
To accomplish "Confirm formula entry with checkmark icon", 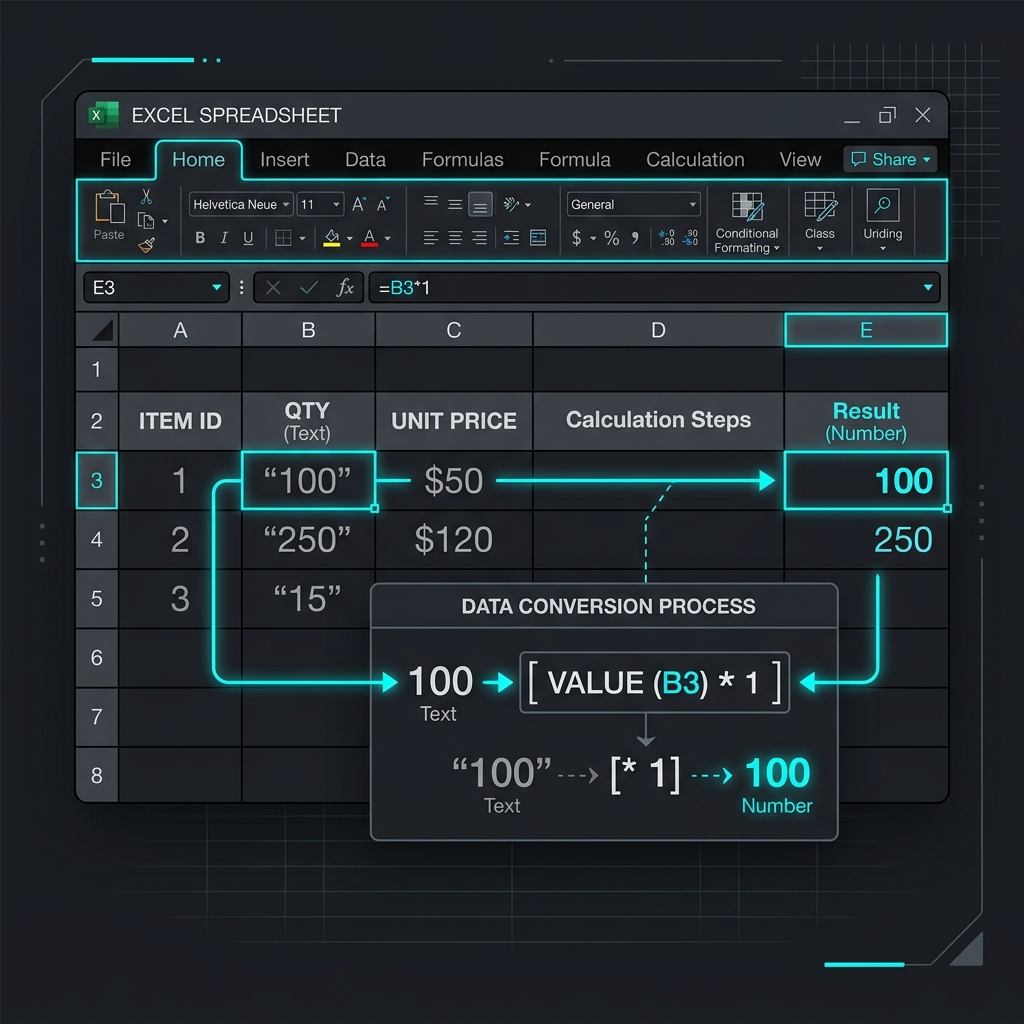I will pos(309,287).
